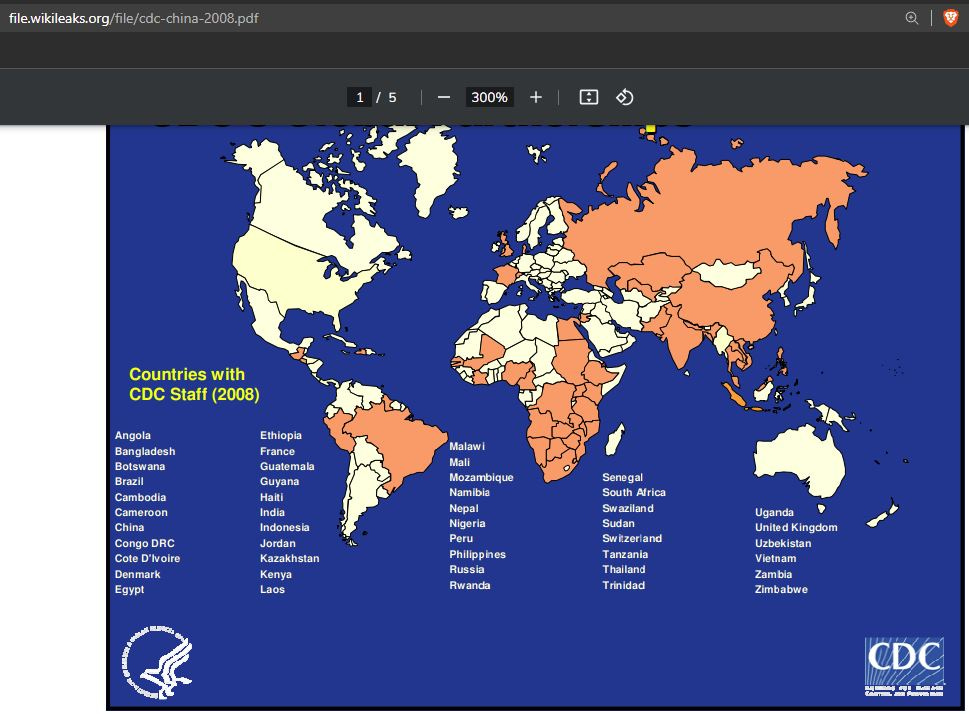Image resolution: width=969 pixels, height=714 pixels.
Task: Select 'Guyana' in the second column
Action: [x=280, y=482]
